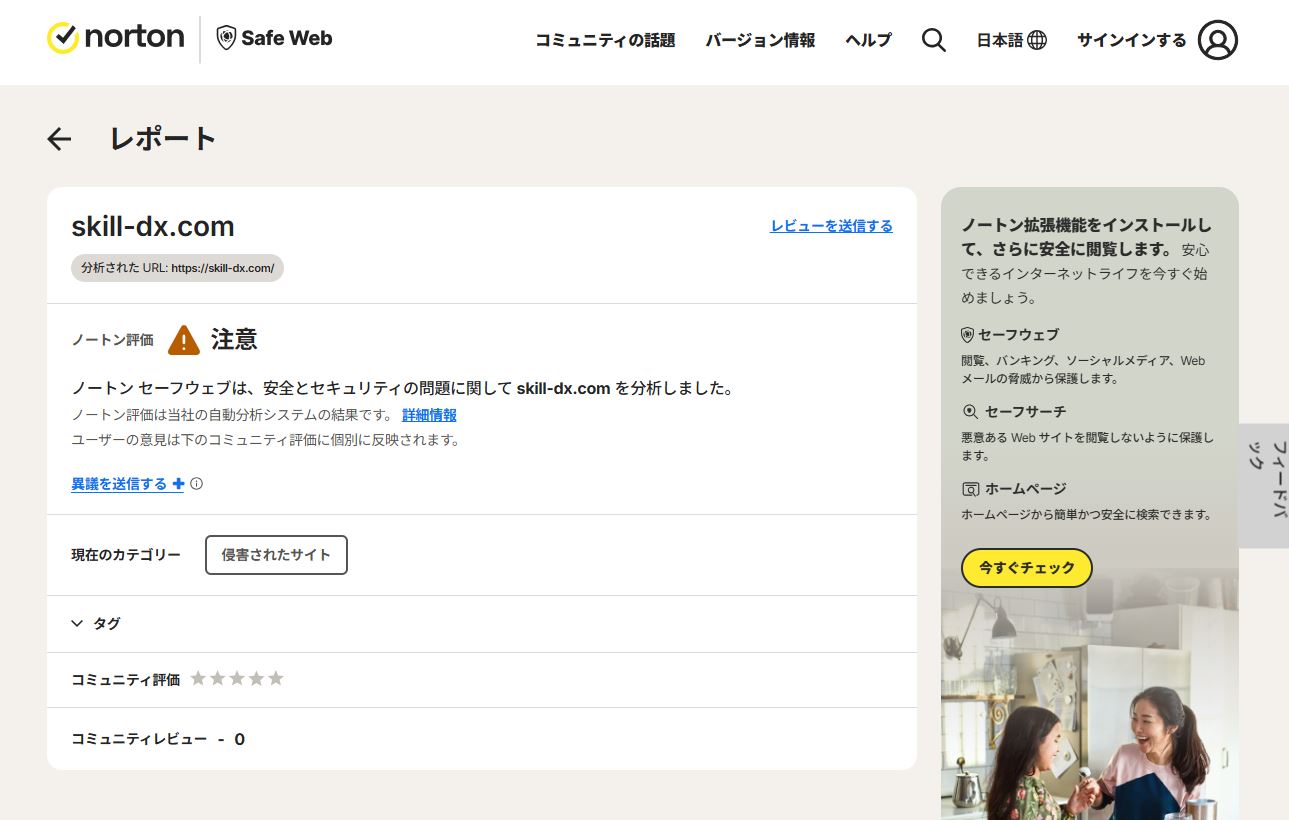Viewport: 1289px width, 820px height.
Task: Open バージョン情報 menu item
Action: tap(760, 40)
